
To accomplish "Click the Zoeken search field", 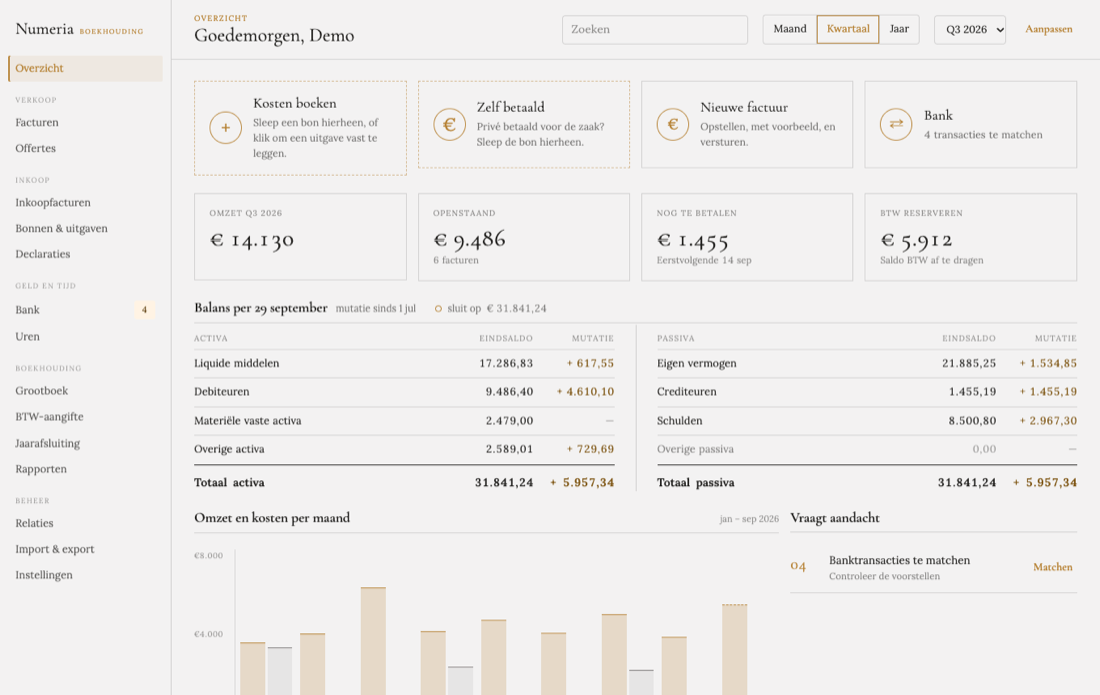I will [x=655, y=29].
